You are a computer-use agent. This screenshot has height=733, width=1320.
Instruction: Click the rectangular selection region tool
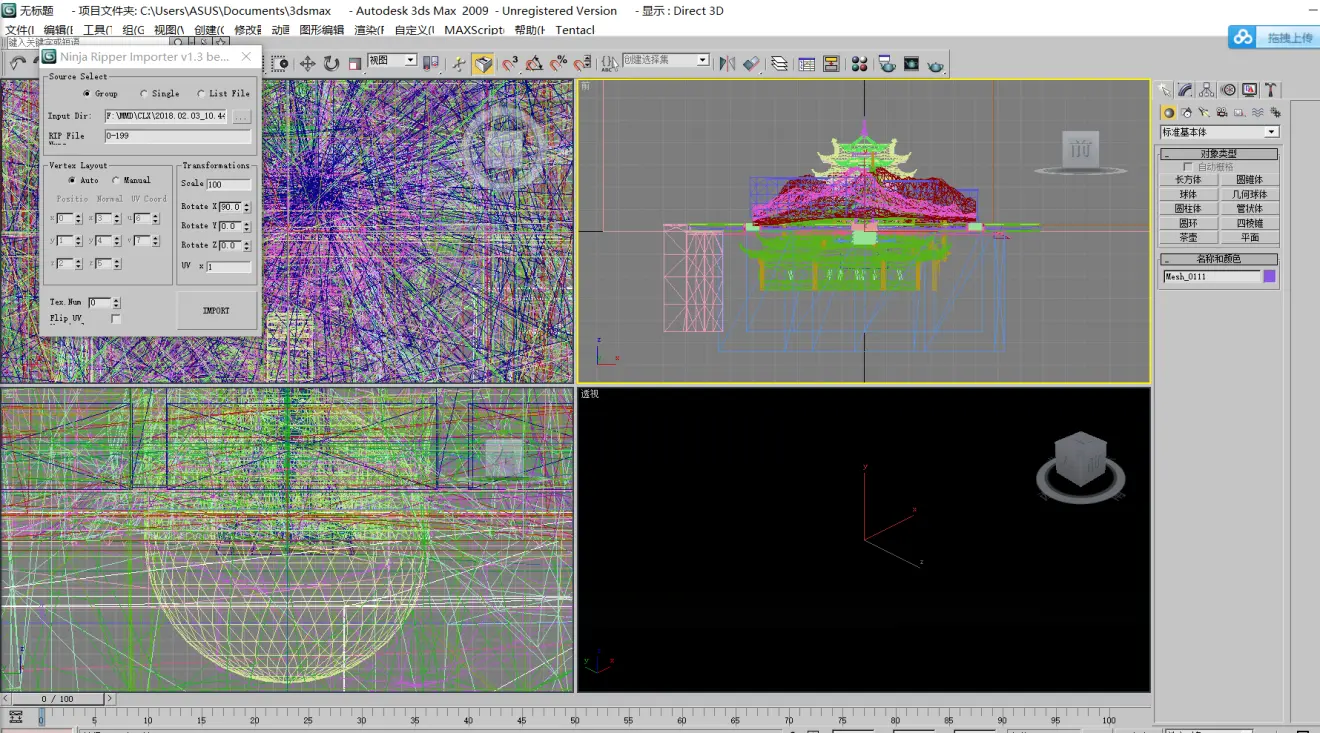280,64
